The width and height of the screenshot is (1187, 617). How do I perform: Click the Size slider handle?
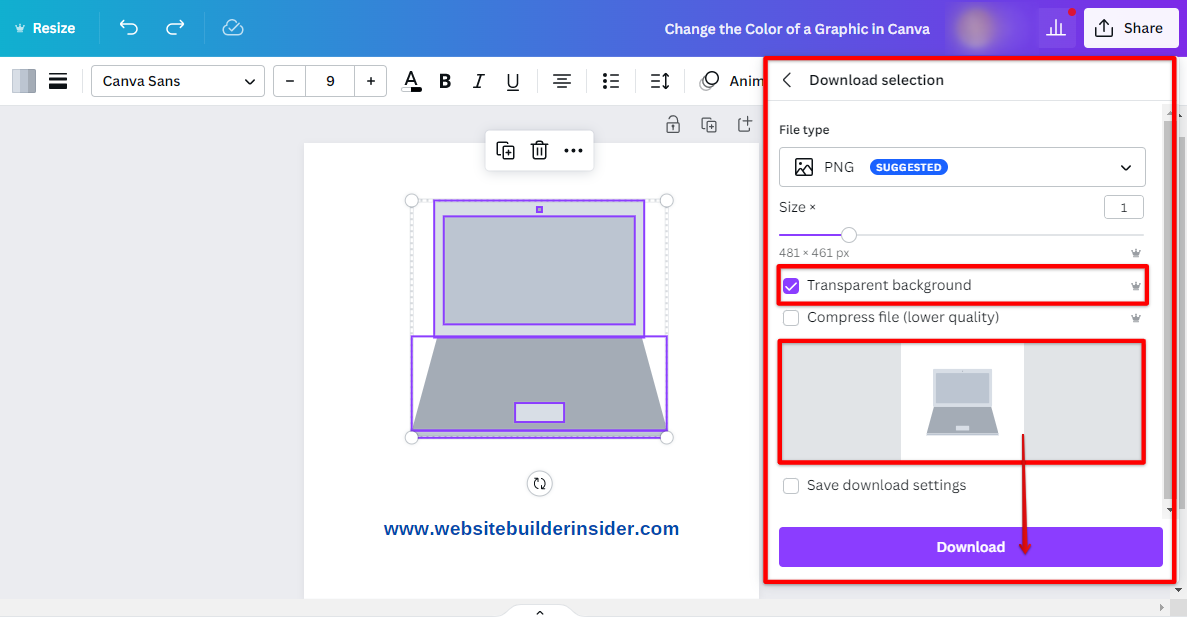(x=849, y=235)
